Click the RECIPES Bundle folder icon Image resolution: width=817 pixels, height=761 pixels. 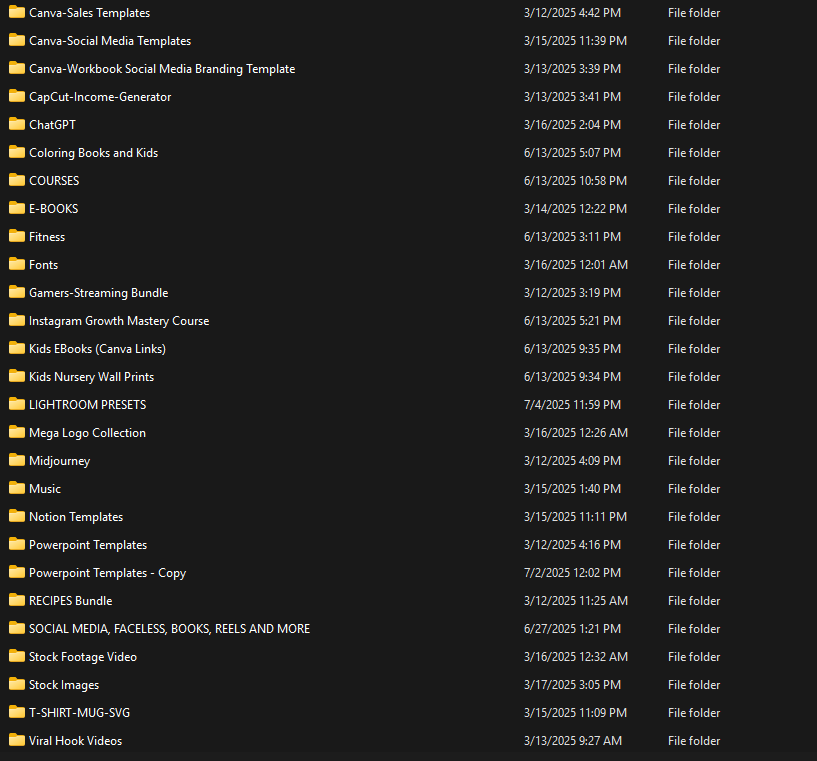pyautogui.click(x=17, y=600)
